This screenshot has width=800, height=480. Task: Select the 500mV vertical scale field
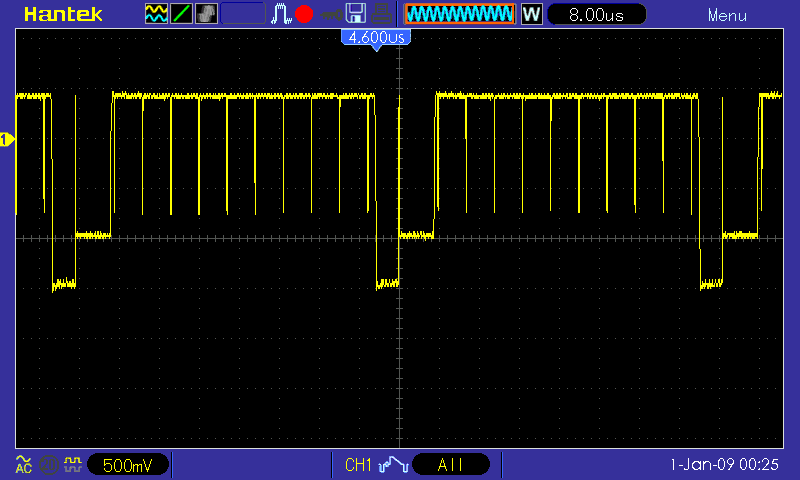point(128,465)
